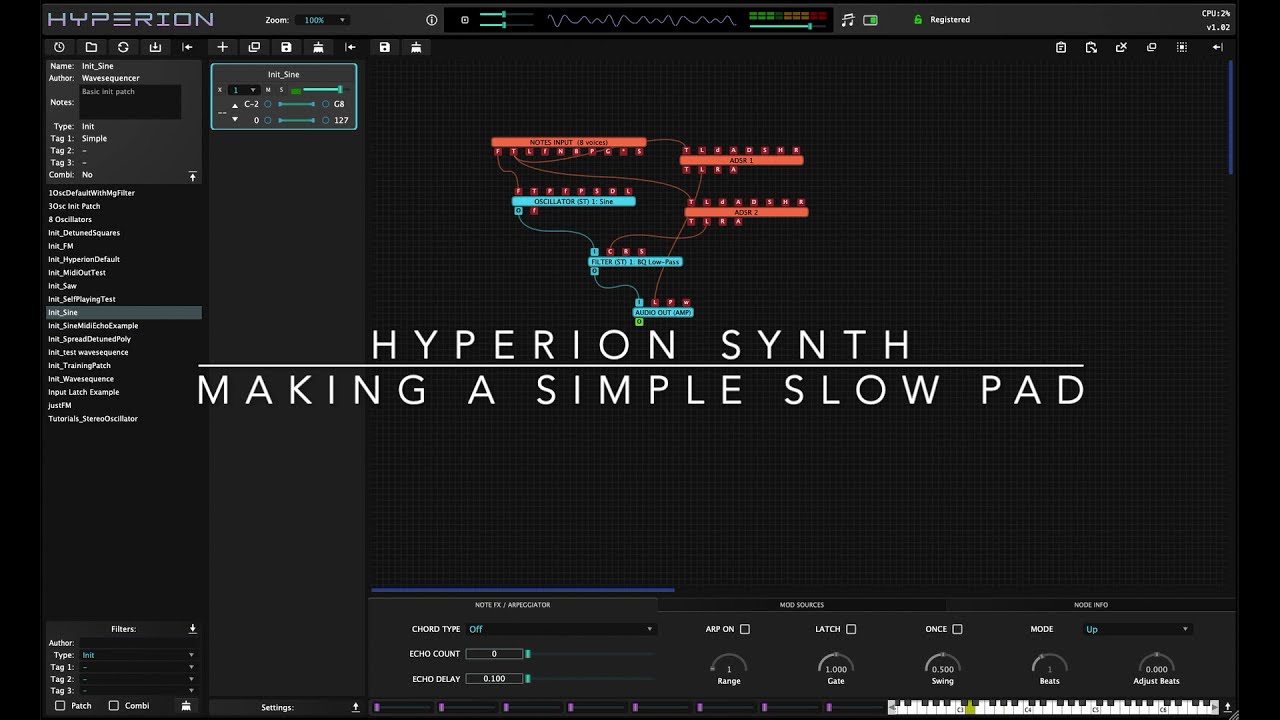Adjust the ECHO COUNT slider
This screenshot has width=1280, height=720.
point(590,654)
